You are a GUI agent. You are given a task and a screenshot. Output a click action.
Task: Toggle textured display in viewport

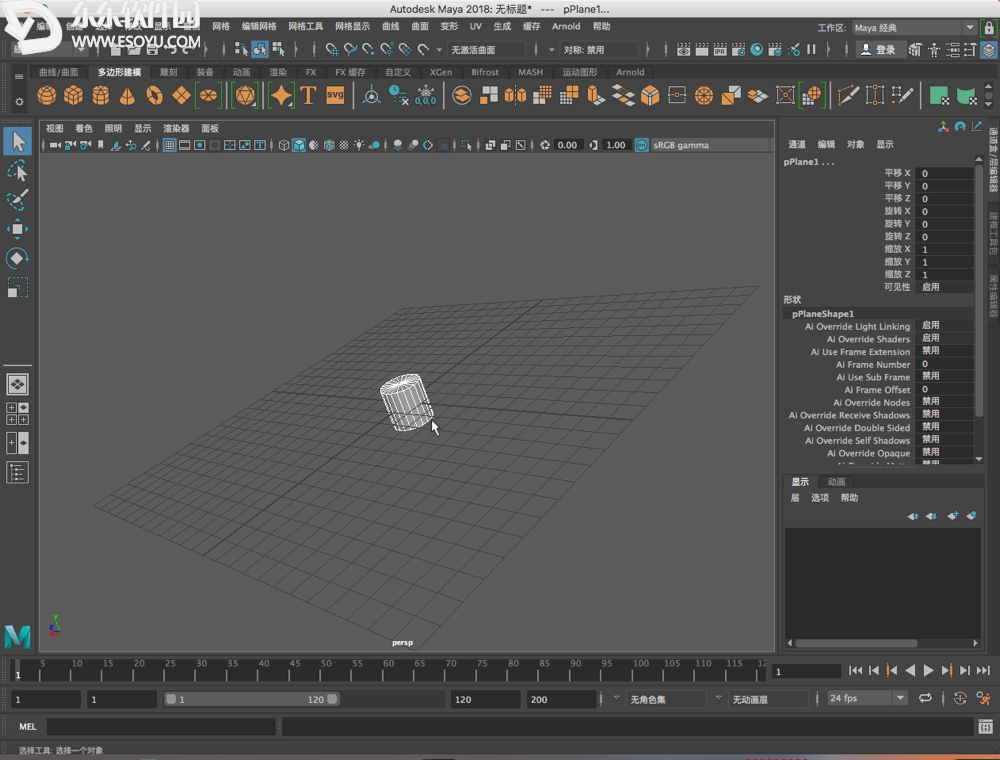click(x=344, y=145)
